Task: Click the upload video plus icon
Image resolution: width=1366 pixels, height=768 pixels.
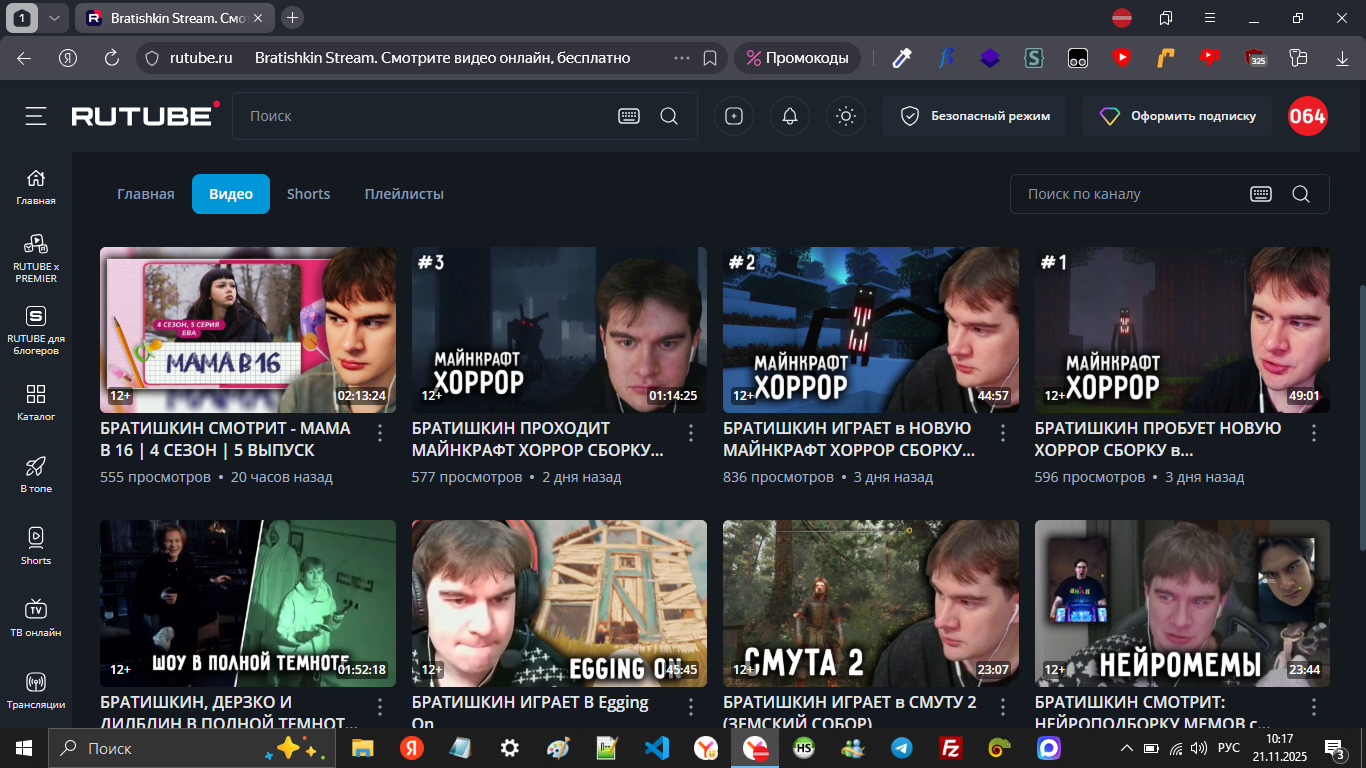Action: pyautogui.click(x=734, y=117)
